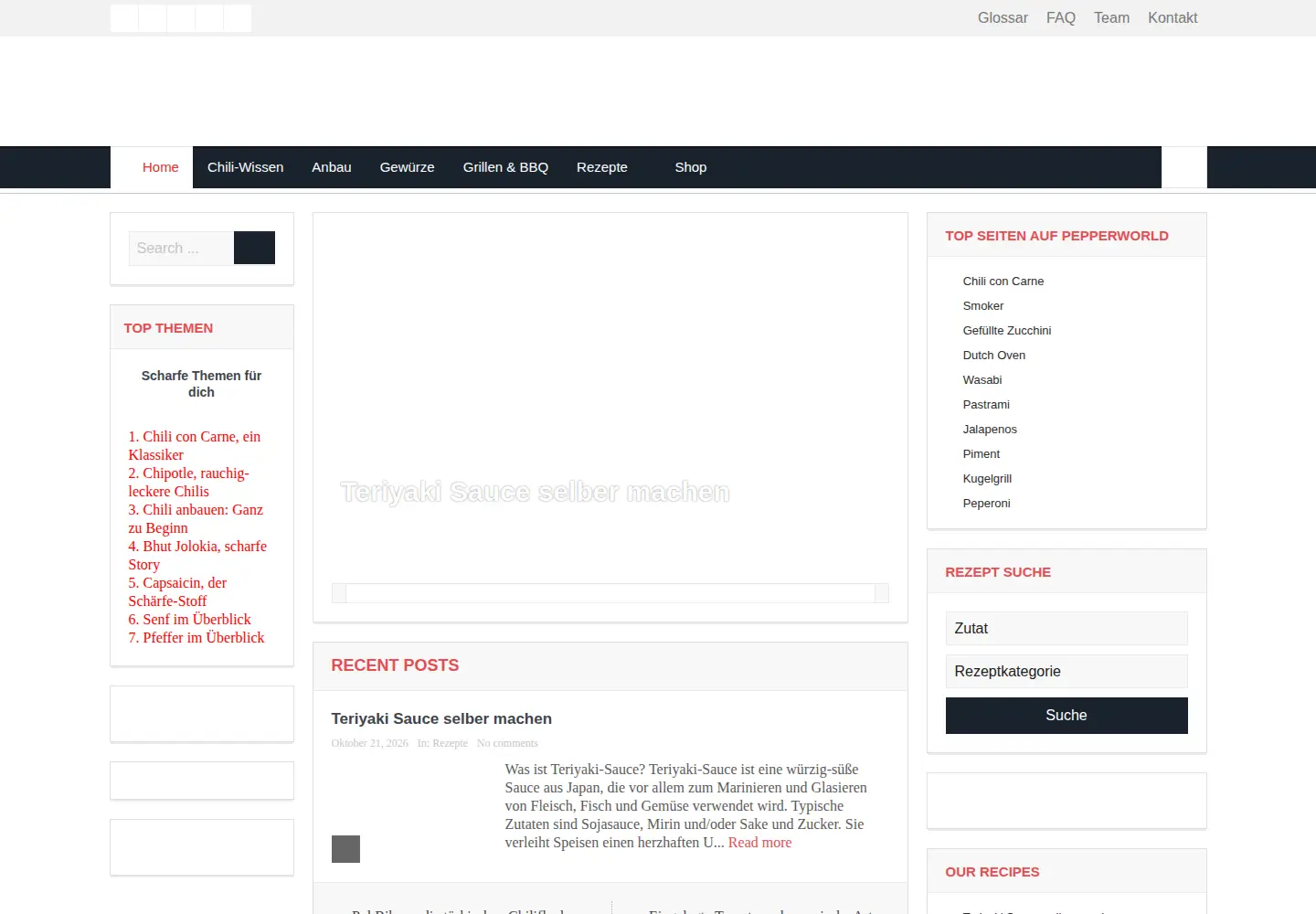Focus the Search text field
The height and width of the screenshot is (914, 1316).
pos(181,248)
